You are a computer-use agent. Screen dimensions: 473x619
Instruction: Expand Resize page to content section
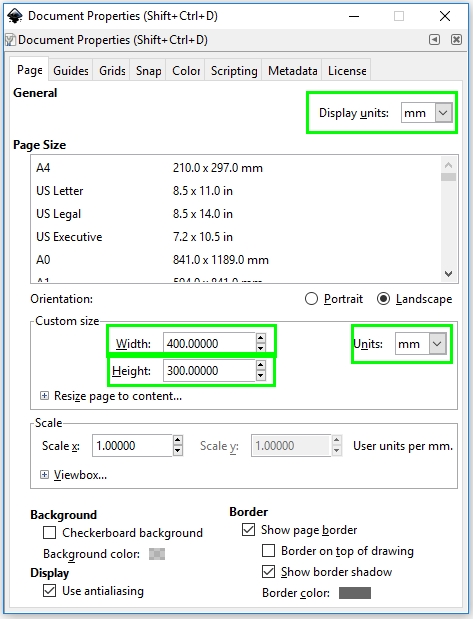[44, 396]
